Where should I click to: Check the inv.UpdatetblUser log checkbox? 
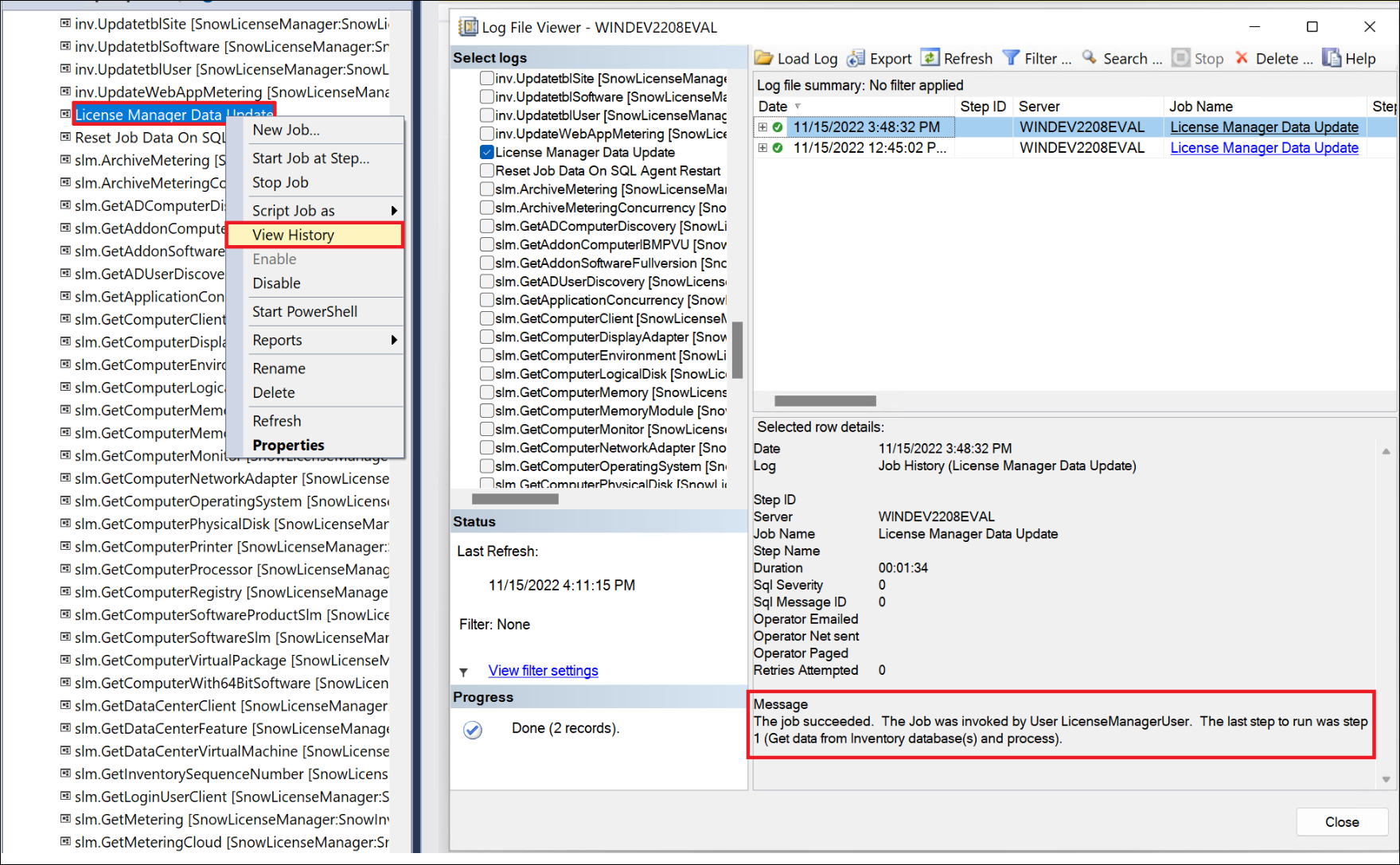point(487,115)
